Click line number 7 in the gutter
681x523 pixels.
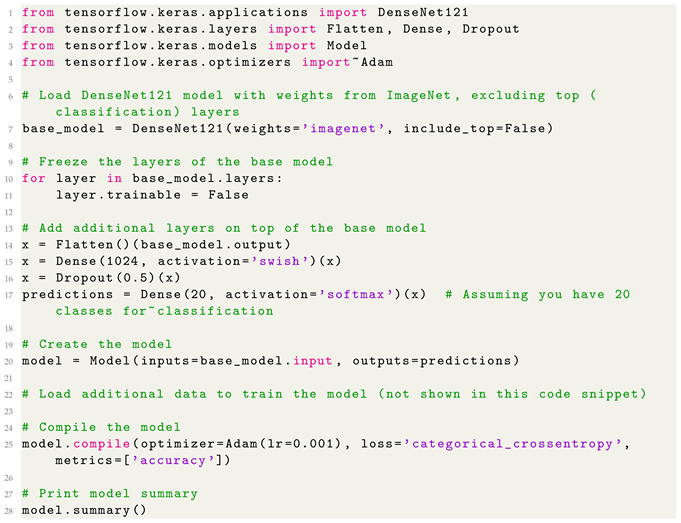[10, 129]
